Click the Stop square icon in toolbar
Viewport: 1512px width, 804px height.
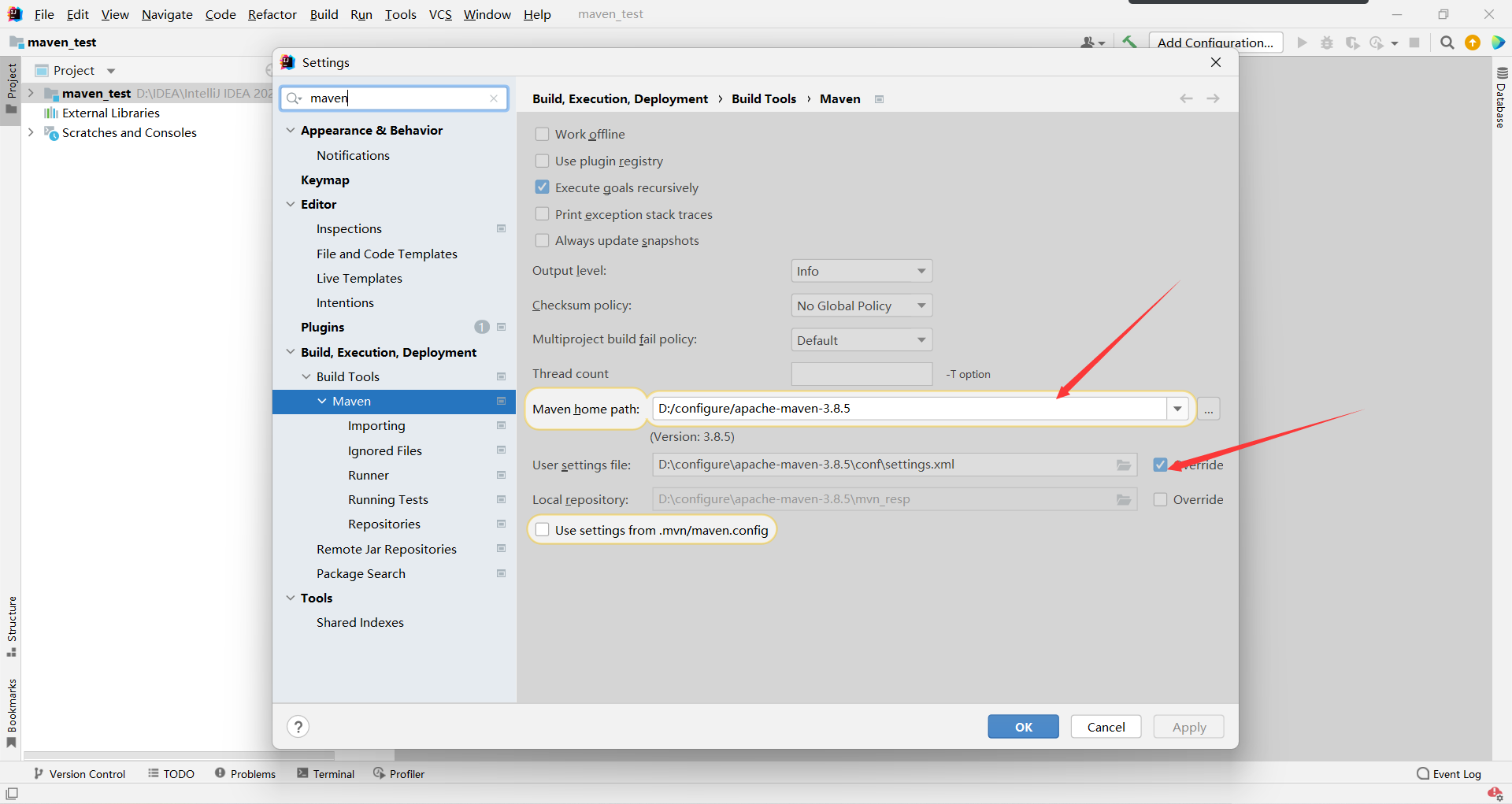[1414, 43]
